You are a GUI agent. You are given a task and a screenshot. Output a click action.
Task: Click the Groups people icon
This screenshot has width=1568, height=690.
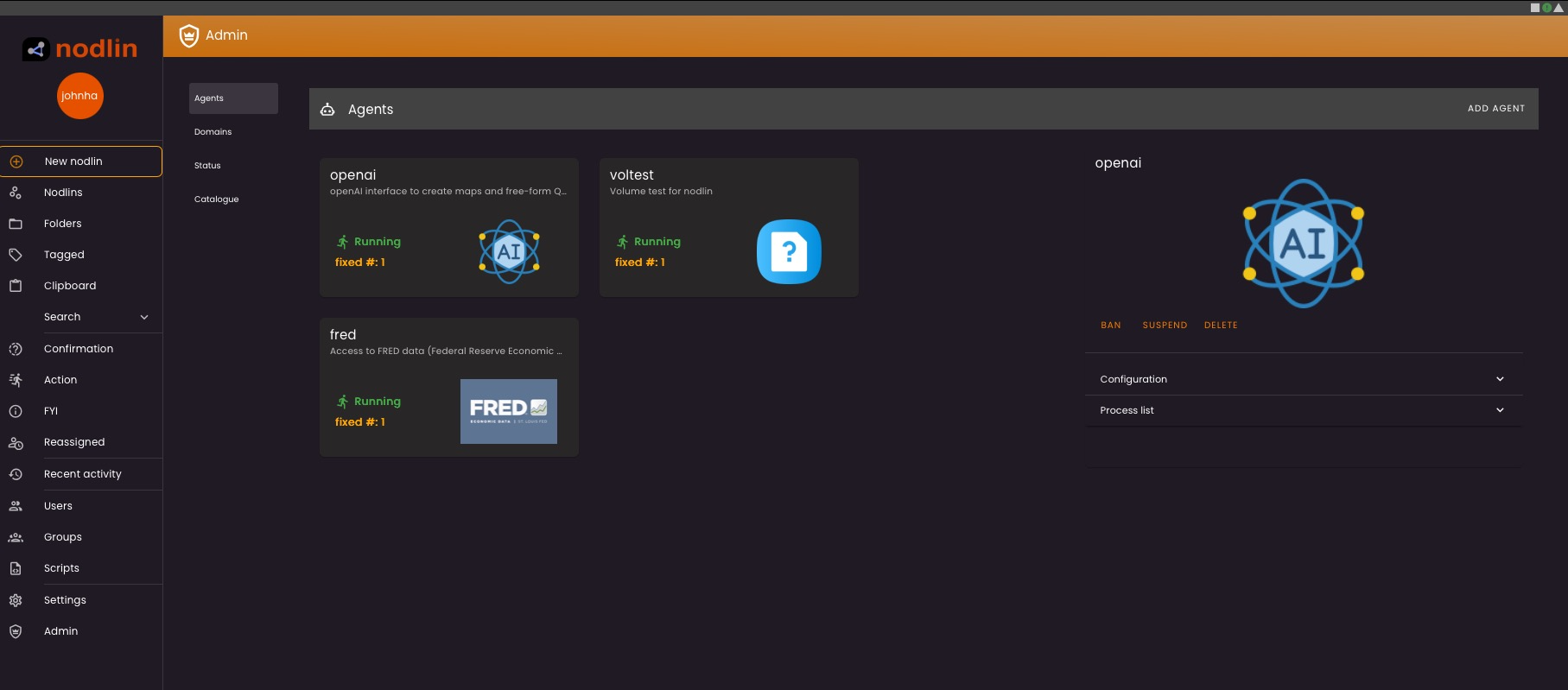coord(16,537)
